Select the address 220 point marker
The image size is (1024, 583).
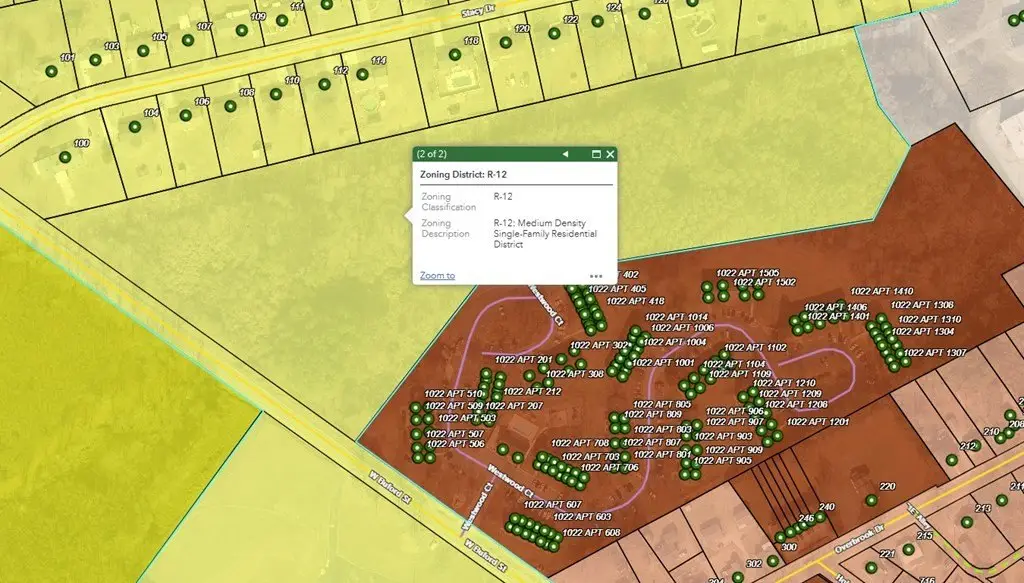[872, 500]
